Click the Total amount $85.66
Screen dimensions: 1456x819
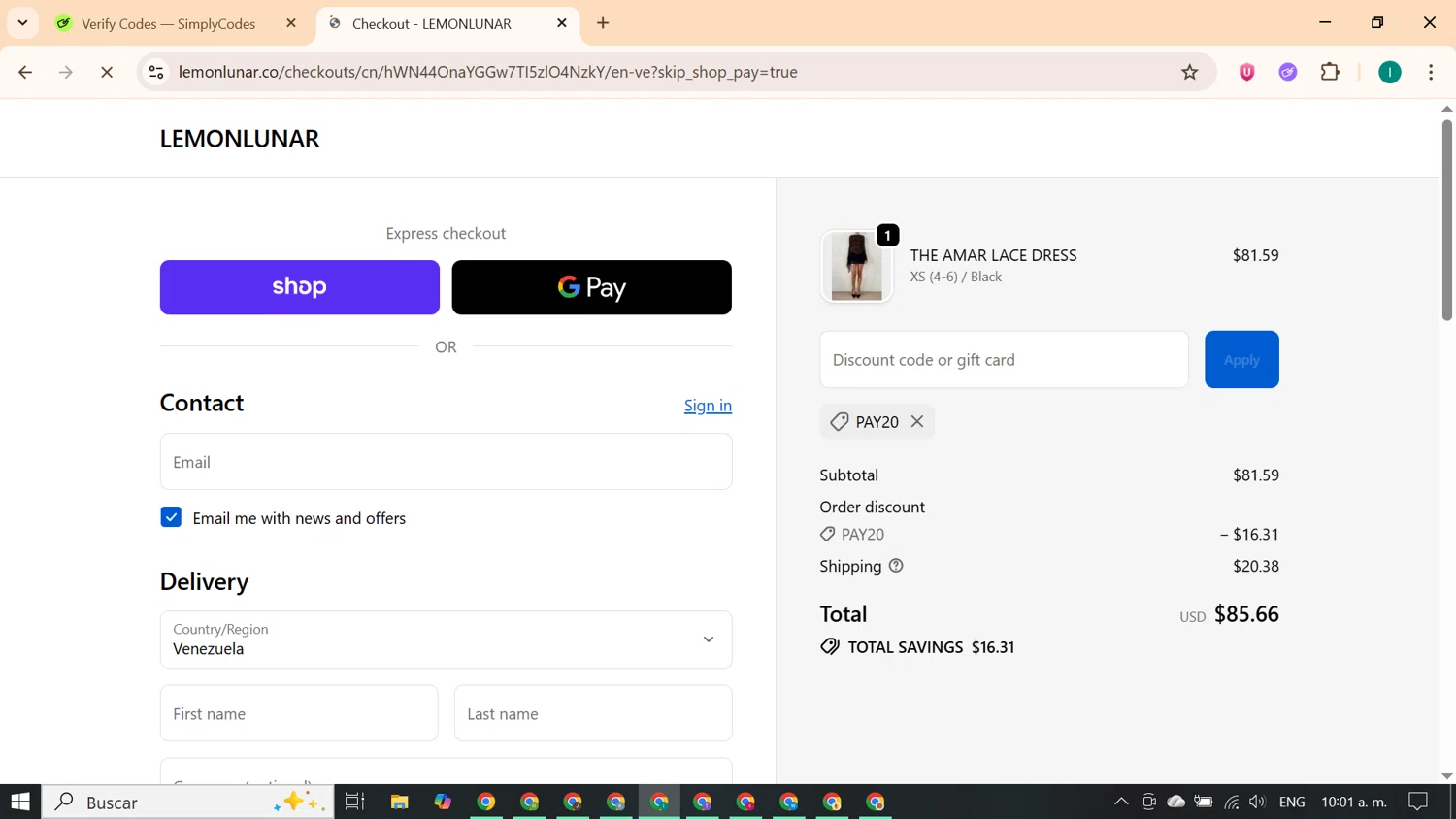coord(1246,614)
